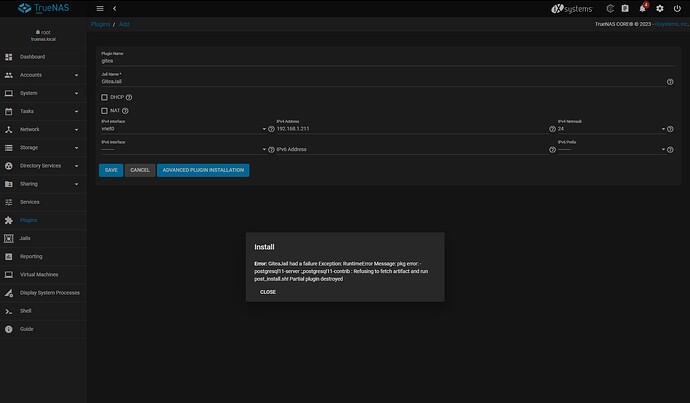Click the Advanced Plugin Installation button
The height and width of the screenshot is (403, 690).
click(x=203, y=170)
